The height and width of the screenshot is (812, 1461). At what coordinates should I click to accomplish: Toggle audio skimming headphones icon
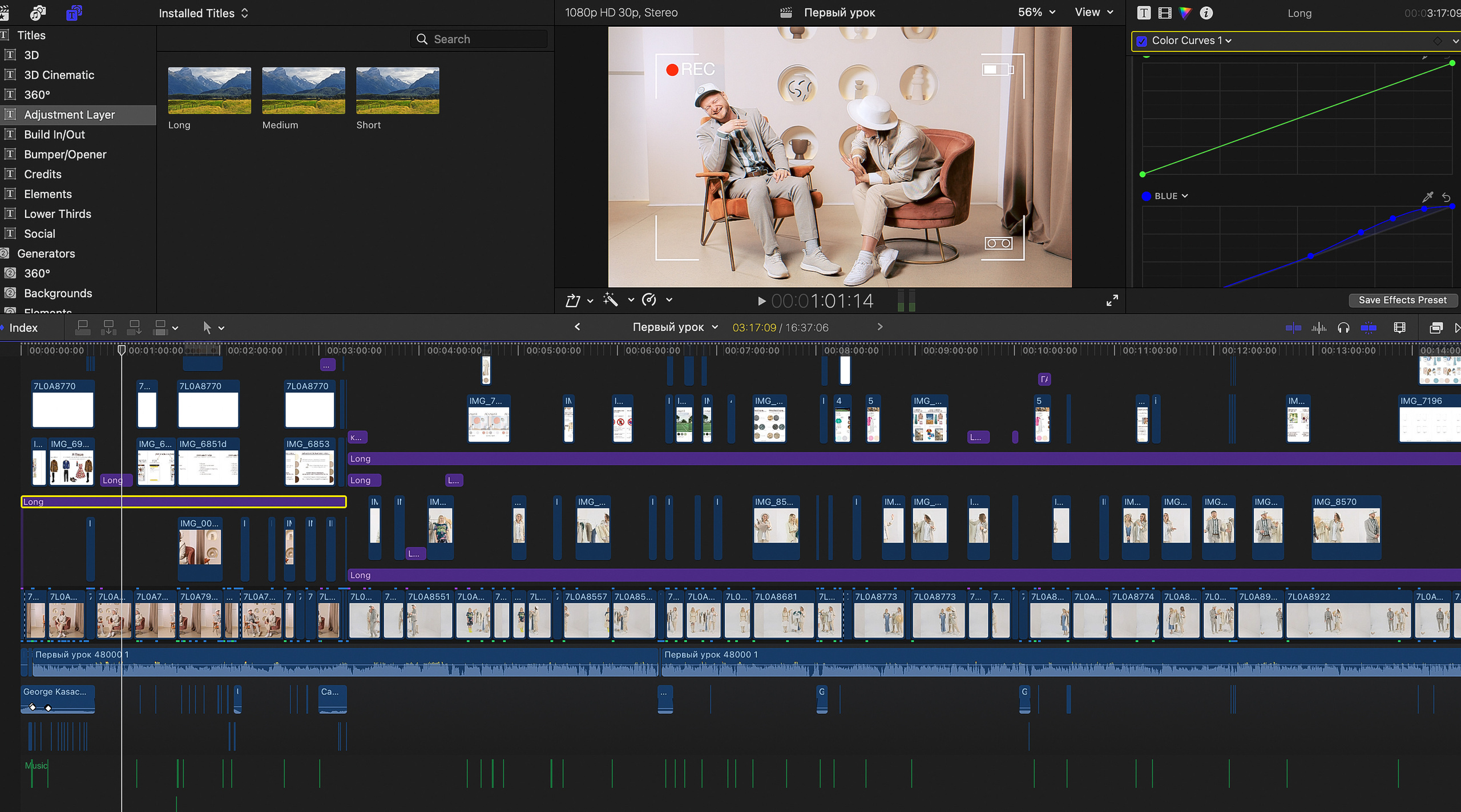pos(1343,328)
